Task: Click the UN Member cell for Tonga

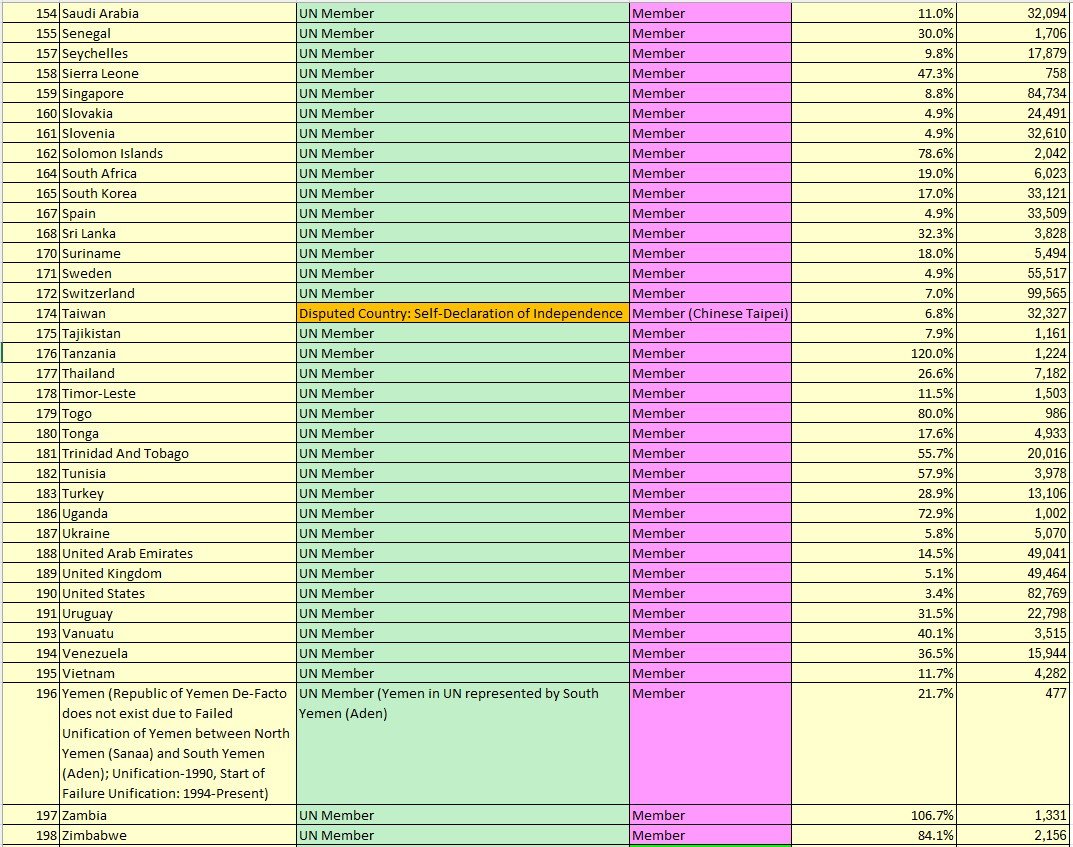Action: coord(463,433)
